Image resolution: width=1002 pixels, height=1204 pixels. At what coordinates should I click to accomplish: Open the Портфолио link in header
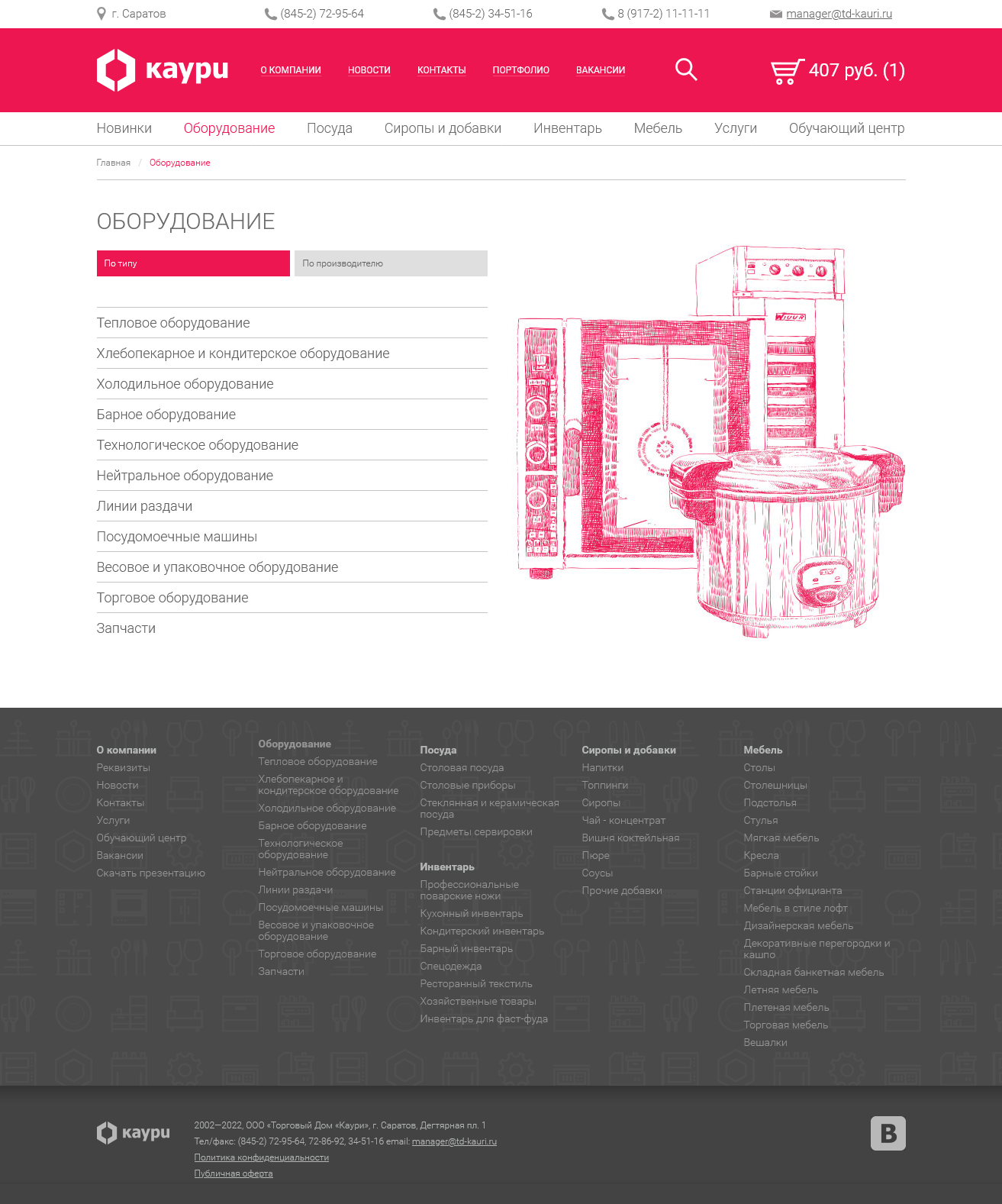pos(520,70)
